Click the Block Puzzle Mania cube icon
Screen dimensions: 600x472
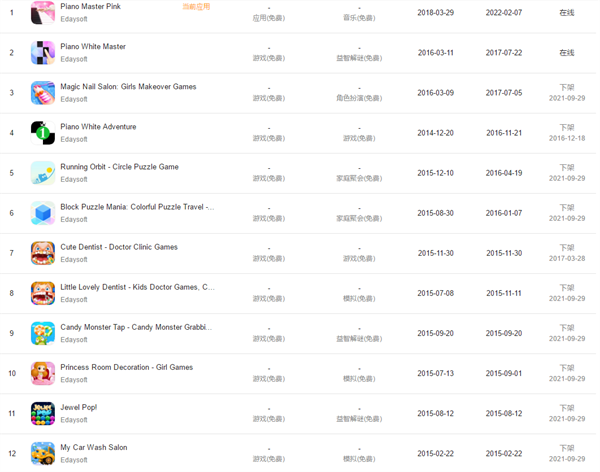pos(43,213)
